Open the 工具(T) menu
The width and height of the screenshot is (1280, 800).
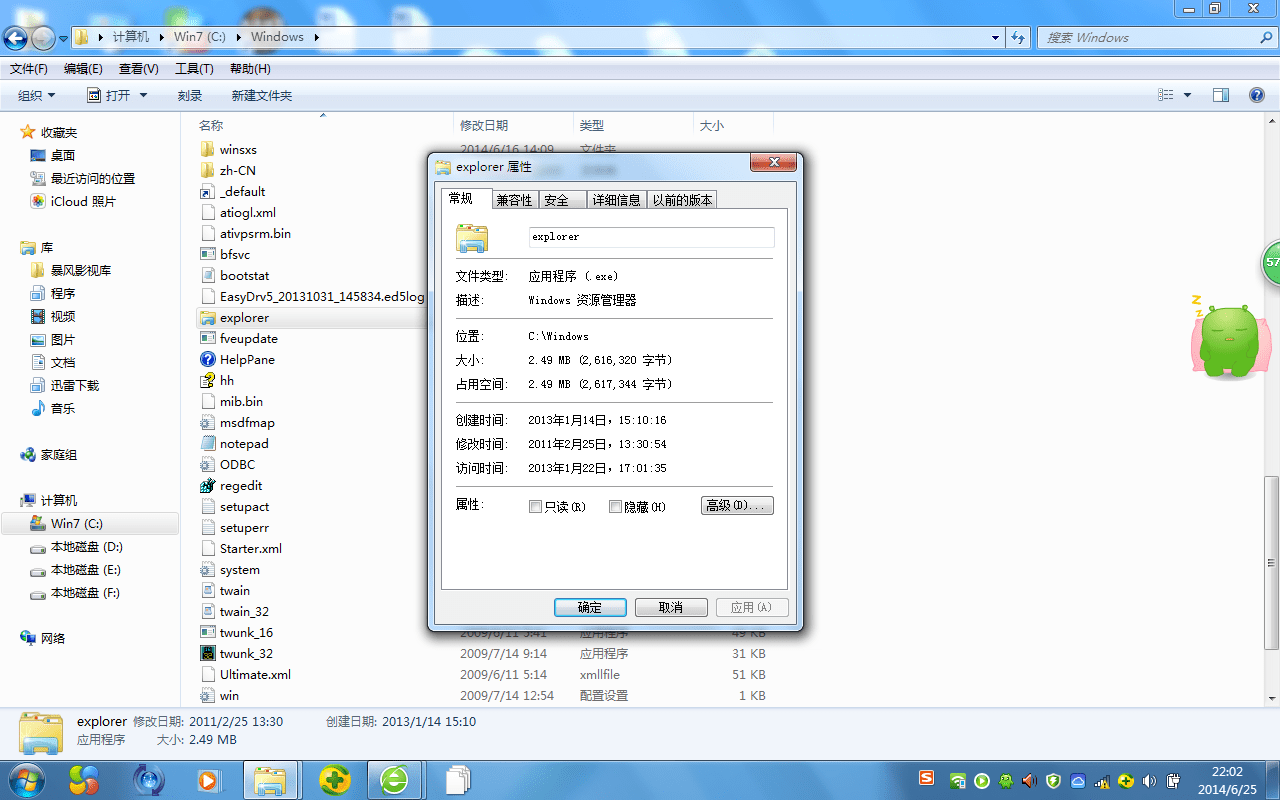pyautogui.click(x=193, y=68)
